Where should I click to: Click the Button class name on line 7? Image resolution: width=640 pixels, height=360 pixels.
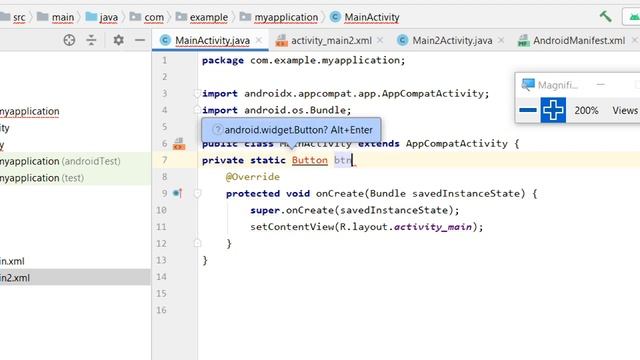(310, 160)
